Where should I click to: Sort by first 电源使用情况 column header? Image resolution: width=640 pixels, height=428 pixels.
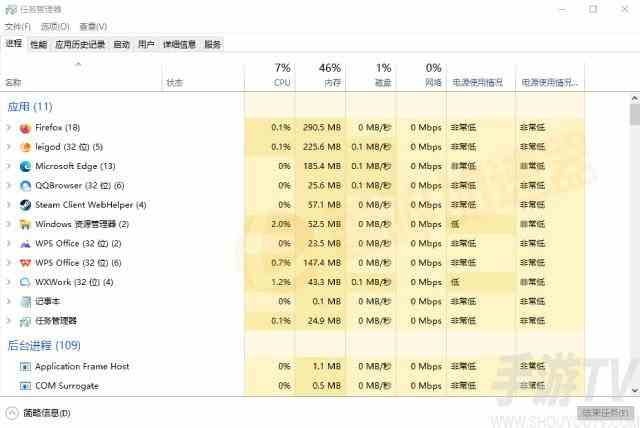pyautogui.click(x=481, y=78)
